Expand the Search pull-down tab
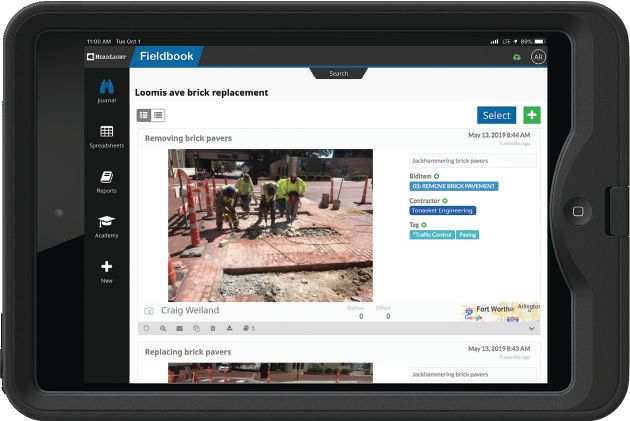The width and height of the screenshot is (630, 421). point(339,73)
